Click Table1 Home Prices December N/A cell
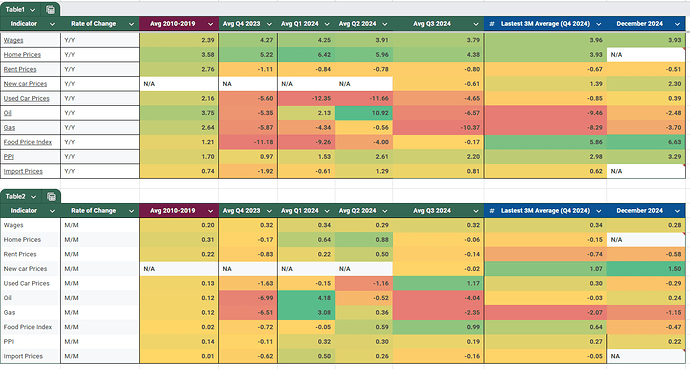This screenshot has width=690, height=369. pos(646,55)
